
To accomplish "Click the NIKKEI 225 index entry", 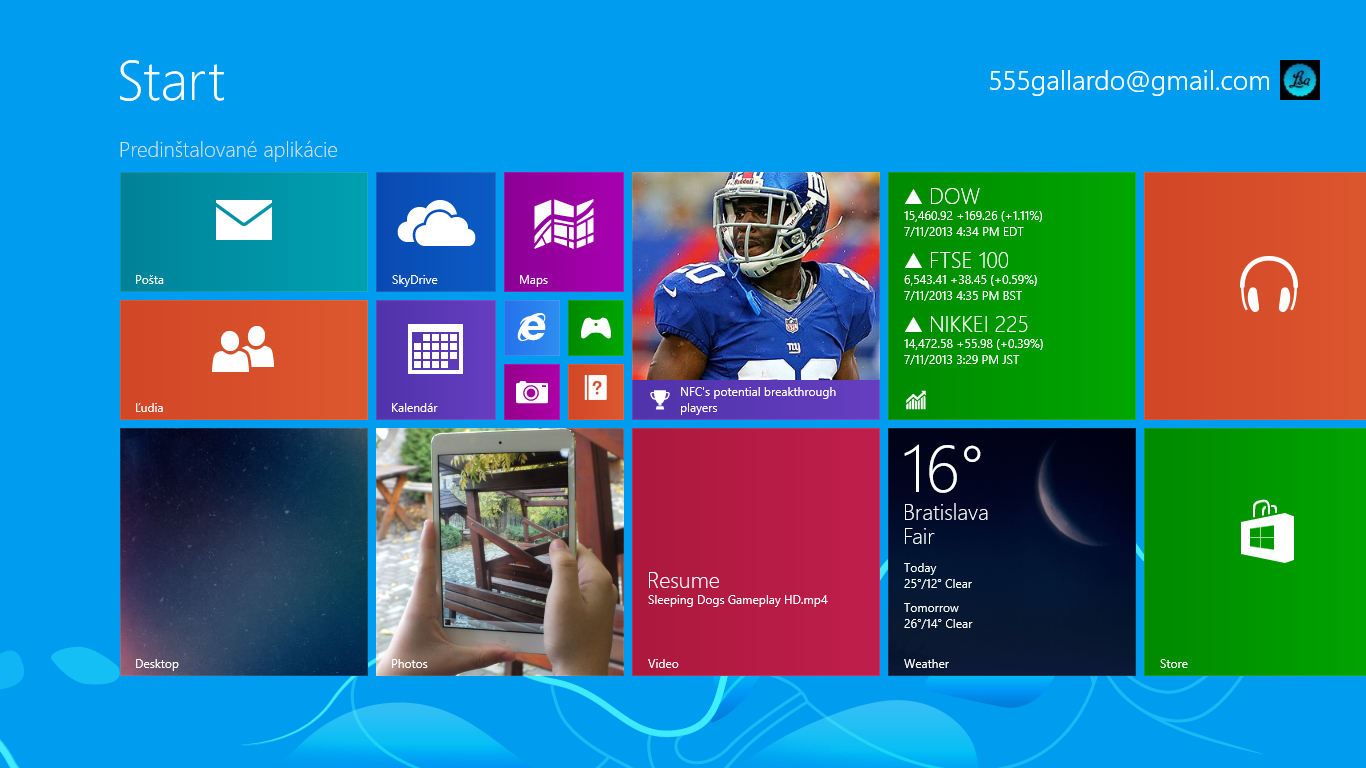I will point(974,341).
